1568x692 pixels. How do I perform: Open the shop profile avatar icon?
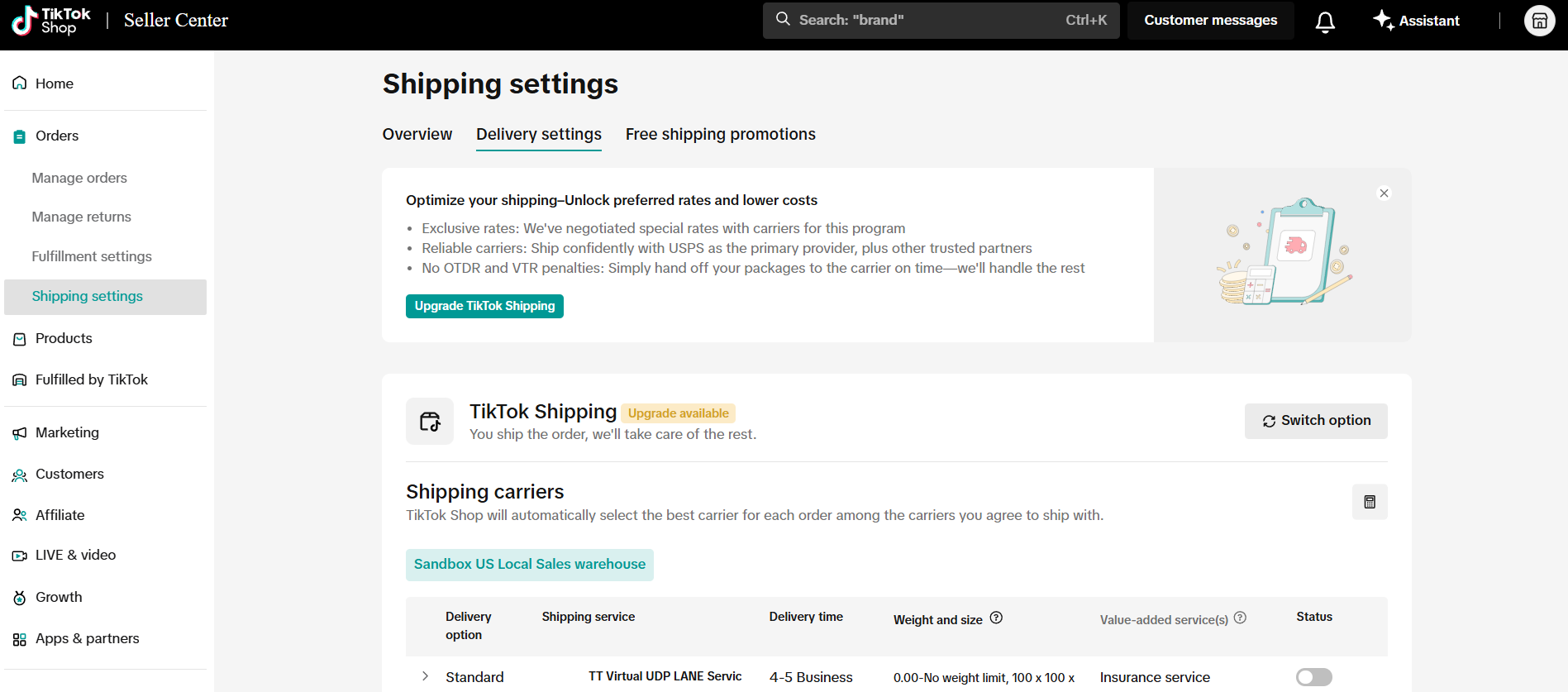tap(1539, 21)
